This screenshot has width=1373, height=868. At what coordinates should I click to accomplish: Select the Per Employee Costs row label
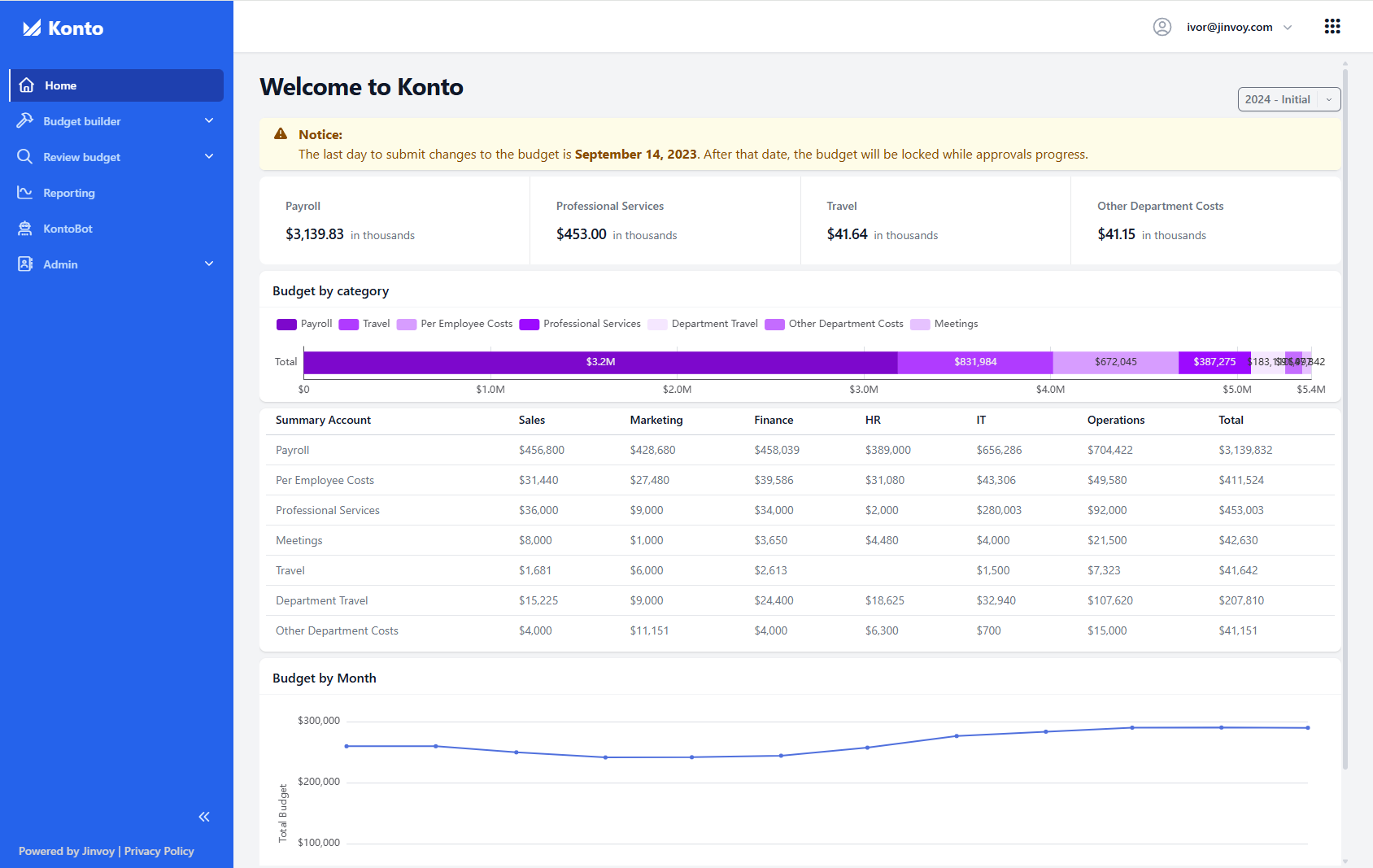point(325,480)
